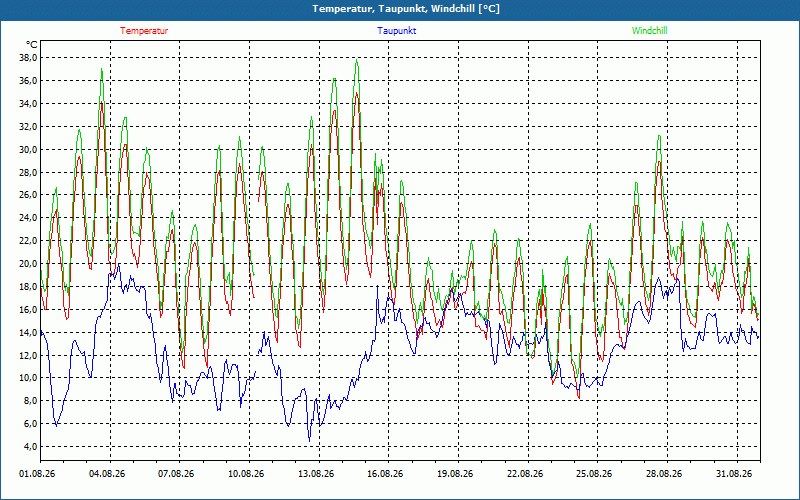This screenshot has height=500, width=800.
Task: Click the green Windchill legend label
Action: coord(649,31)
